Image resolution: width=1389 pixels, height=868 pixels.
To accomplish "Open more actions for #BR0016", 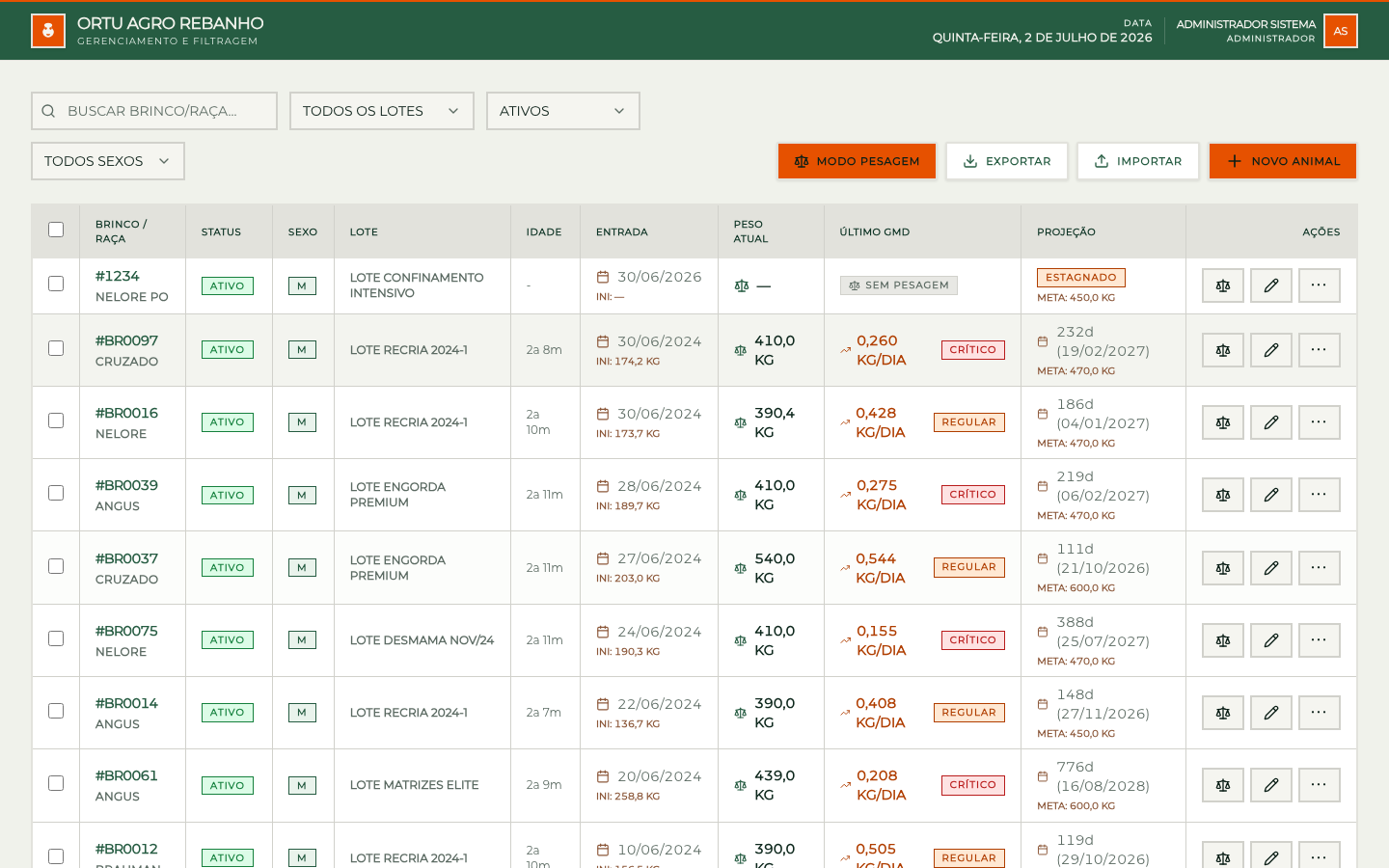I will click(x=1320, y=422).
